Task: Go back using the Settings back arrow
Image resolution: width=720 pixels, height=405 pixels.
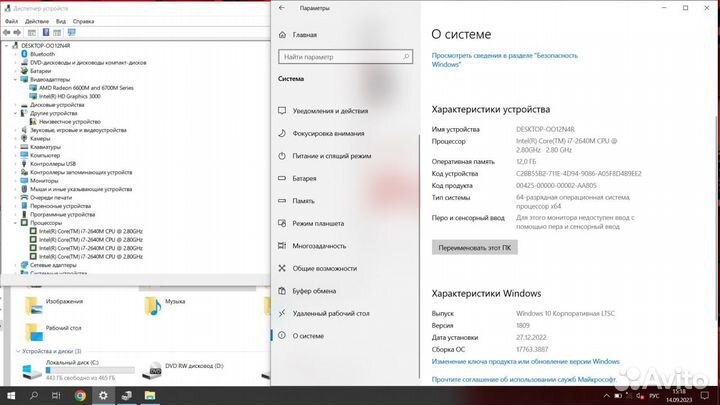Action: pyautogui.click(x=281, y=8)
